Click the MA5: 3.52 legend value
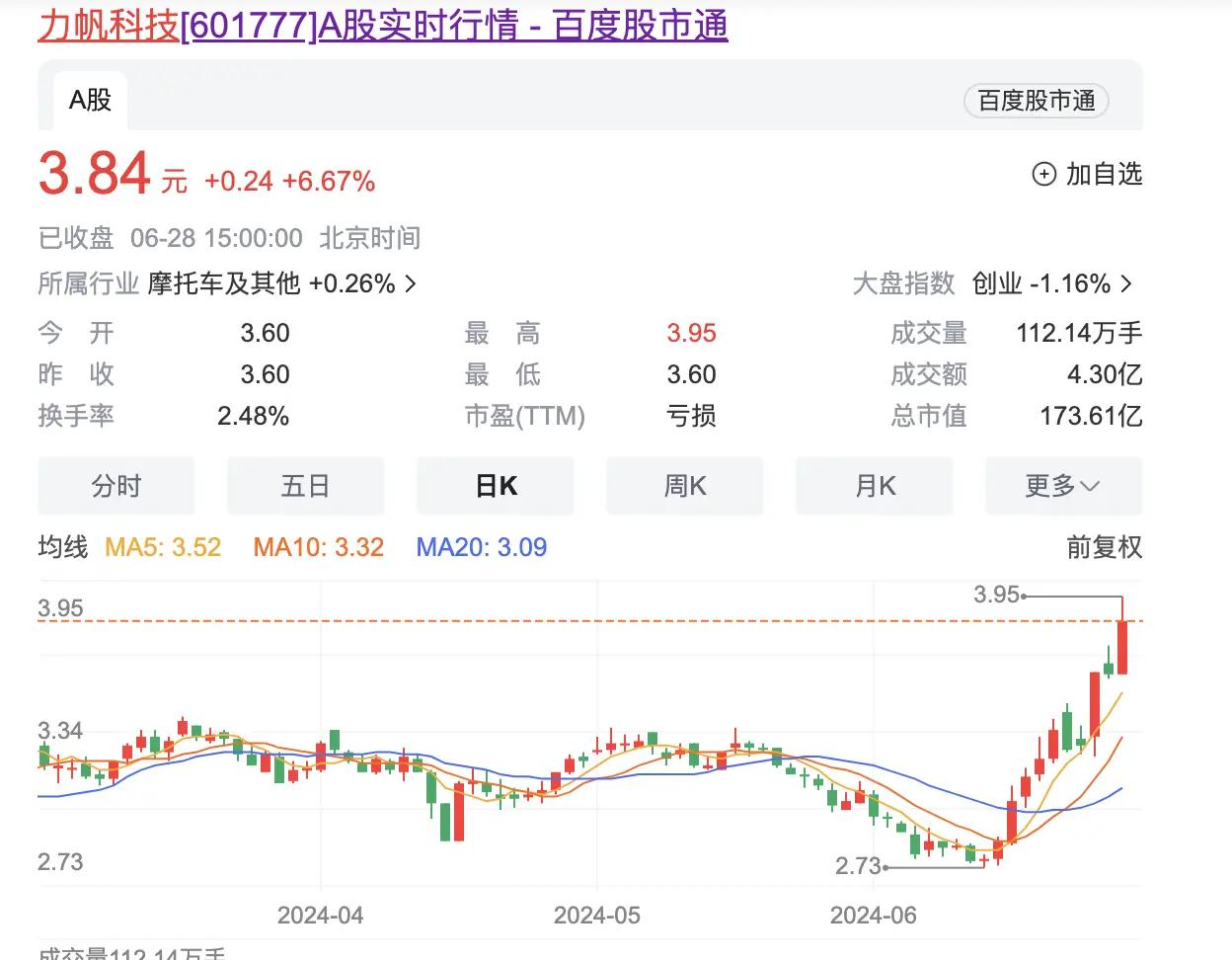Viewport: 1232px width, 960px height. [x=163, y=547]
